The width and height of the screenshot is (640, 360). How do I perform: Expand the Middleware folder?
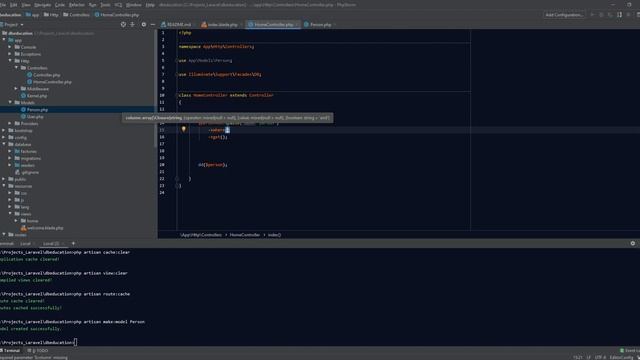(16, 89)
